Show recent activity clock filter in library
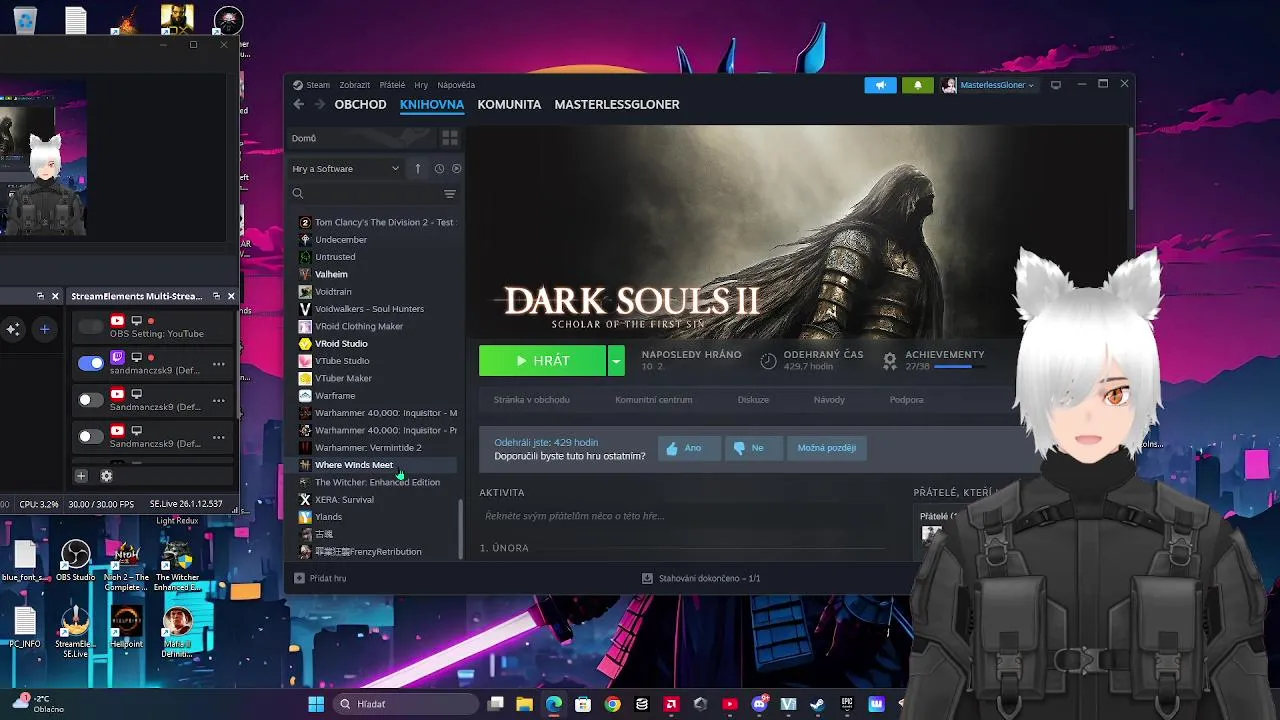1280x720 pixels. (x=439, y=169)
